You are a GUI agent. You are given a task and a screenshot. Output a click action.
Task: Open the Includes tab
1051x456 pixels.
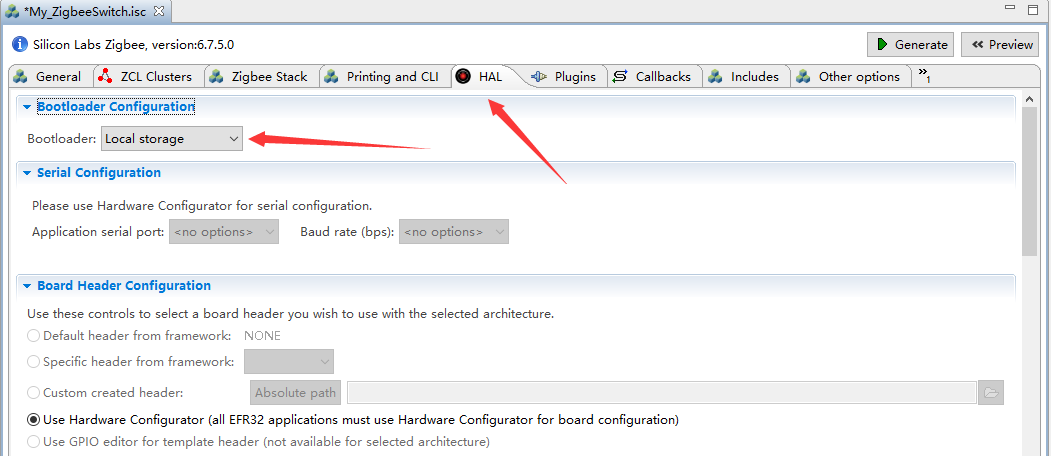click(745, 76)
